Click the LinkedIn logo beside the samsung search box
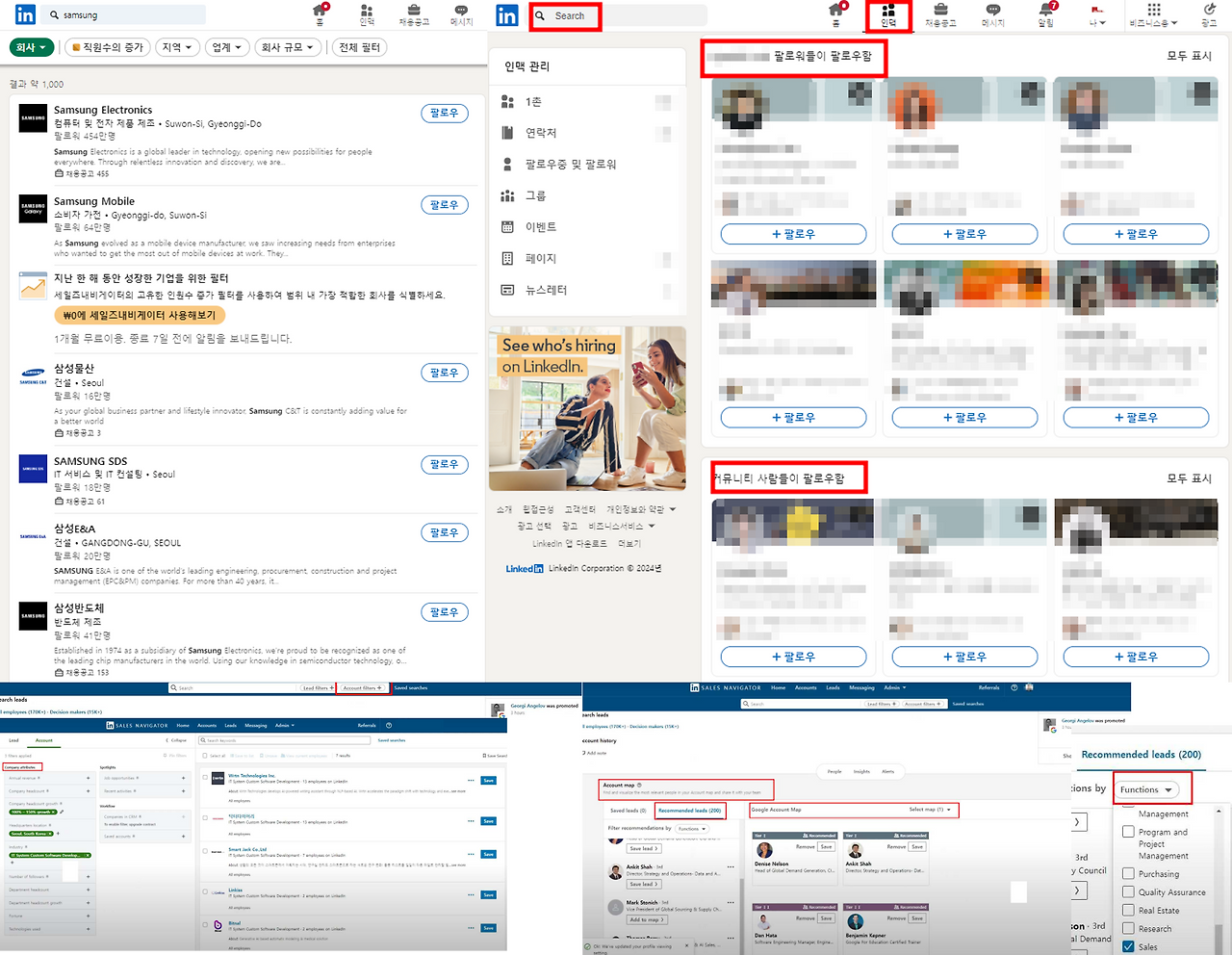1232x955 pixels. pyautogui.click(x=25, y=14)
